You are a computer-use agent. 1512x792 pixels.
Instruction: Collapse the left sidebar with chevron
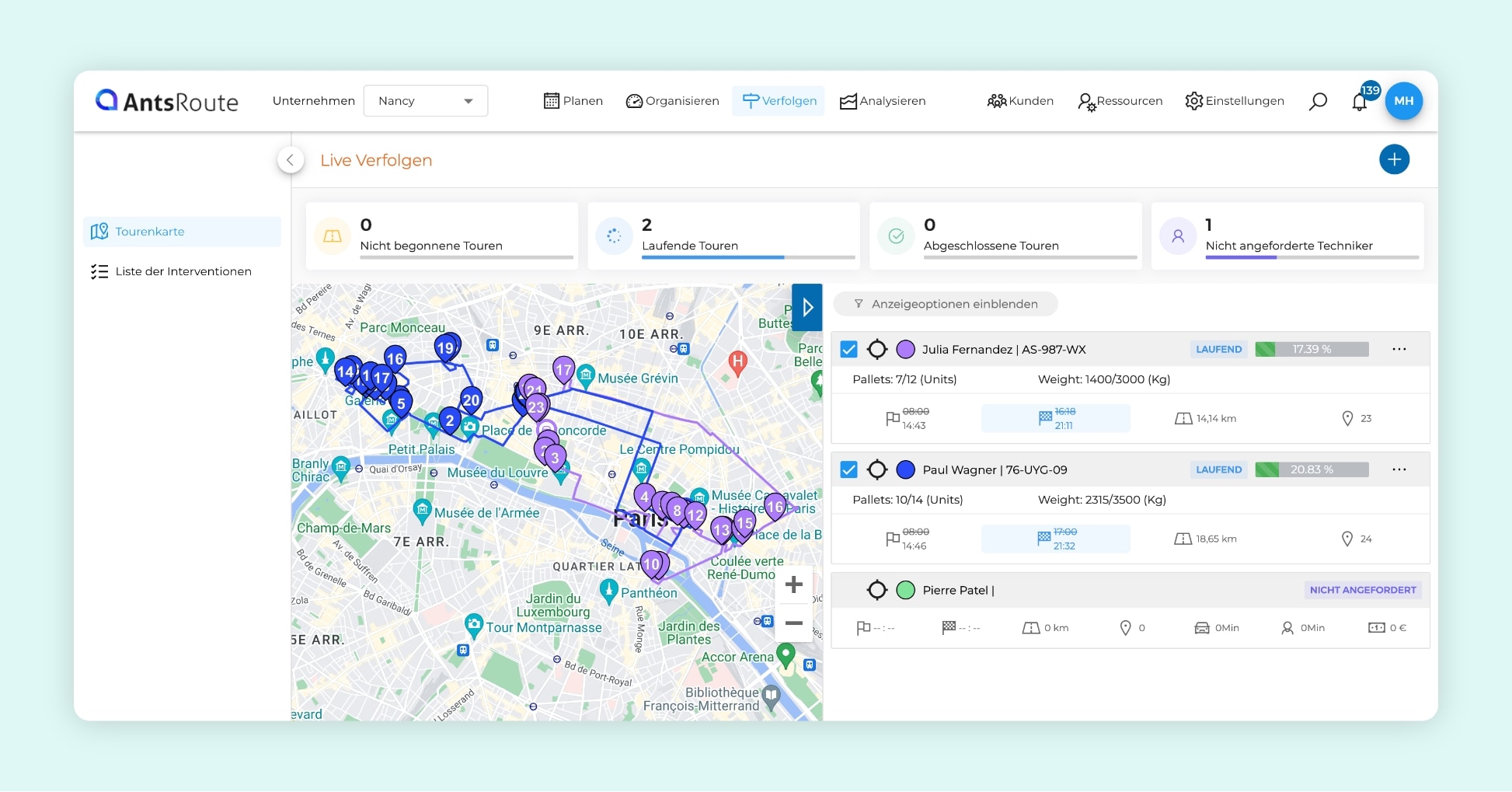point(290,160)
